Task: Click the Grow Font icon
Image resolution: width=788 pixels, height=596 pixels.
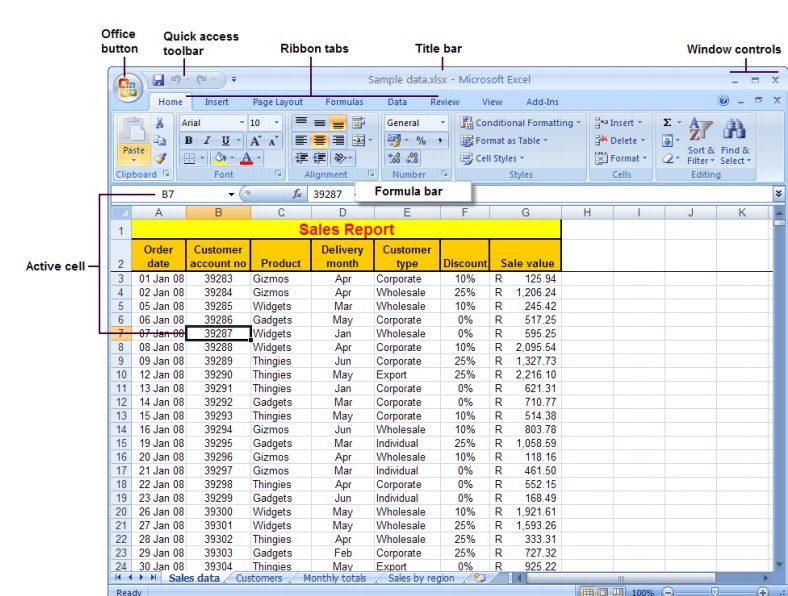Action: (256, 141)
